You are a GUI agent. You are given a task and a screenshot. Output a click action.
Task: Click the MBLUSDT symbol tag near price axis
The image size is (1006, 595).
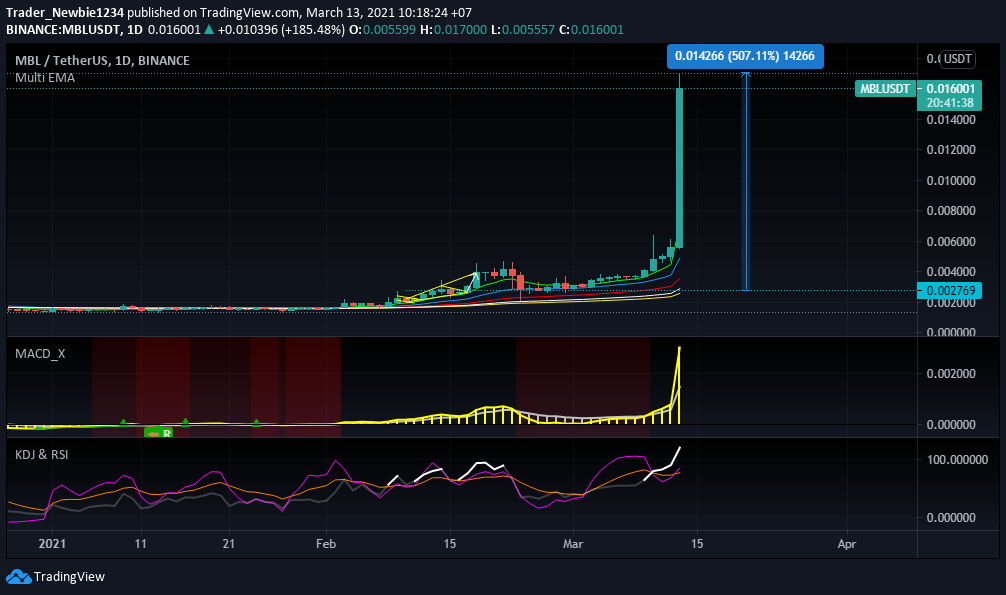(885, 89)
